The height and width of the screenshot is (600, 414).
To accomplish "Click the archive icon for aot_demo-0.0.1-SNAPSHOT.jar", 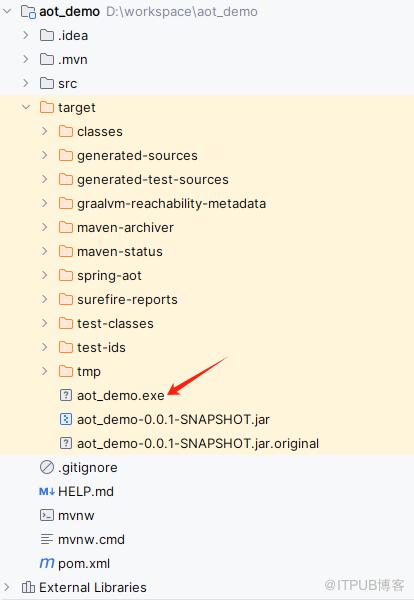I will 66,419.
